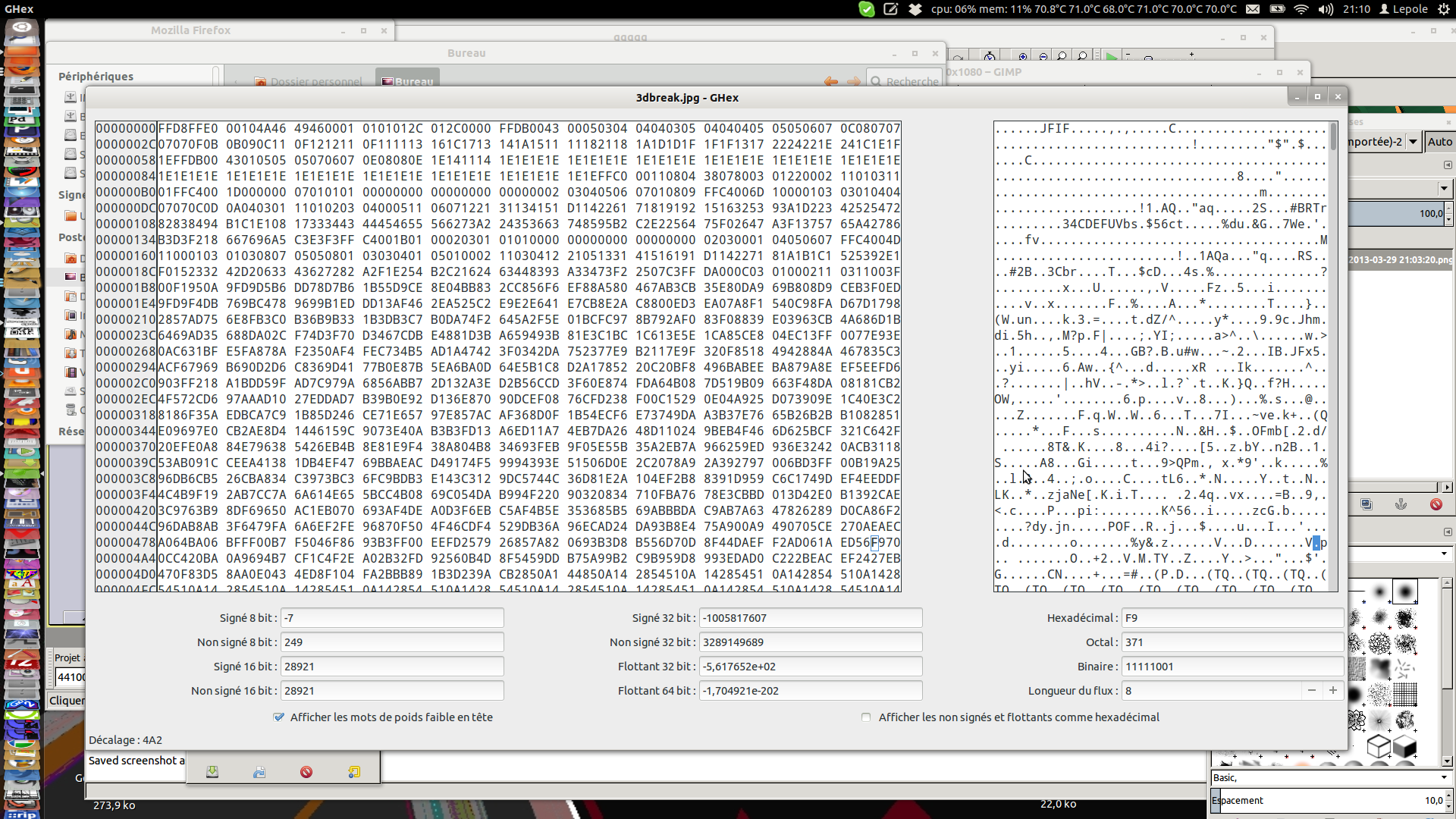
Task: Decrease Longueur du flux with minus button
Action: click(1312, 690)
